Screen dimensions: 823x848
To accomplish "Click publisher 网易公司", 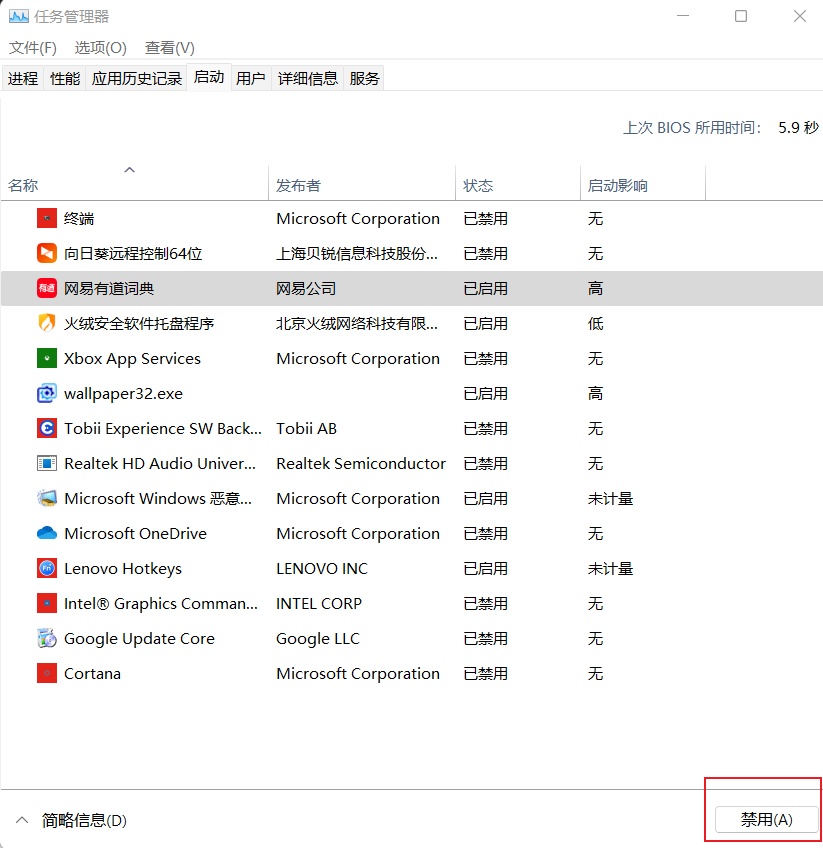I will pyautogui.click(x=306, y=289).
